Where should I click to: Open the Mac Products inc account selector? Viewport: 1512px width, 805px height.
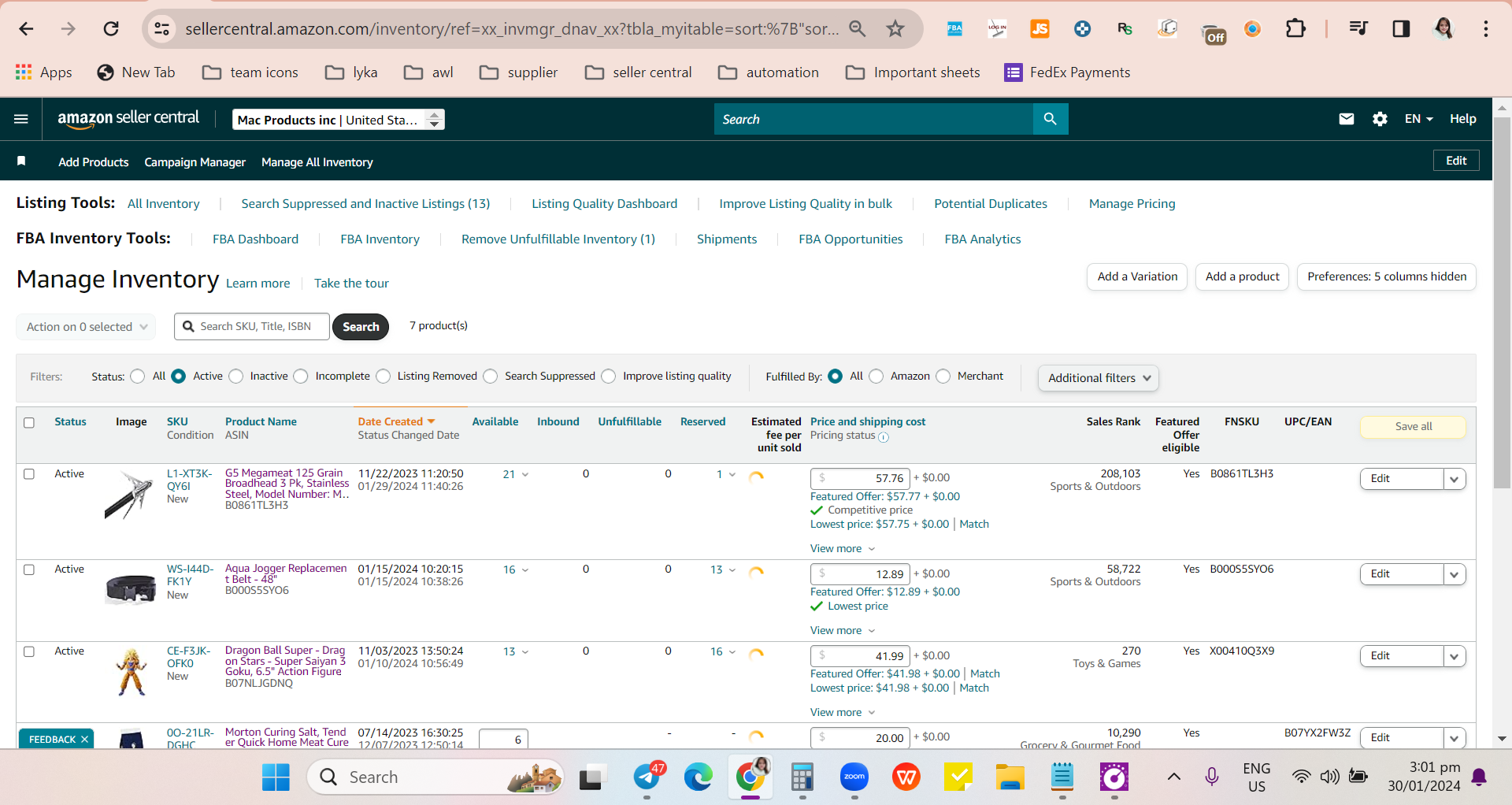[x=339, y=120]
